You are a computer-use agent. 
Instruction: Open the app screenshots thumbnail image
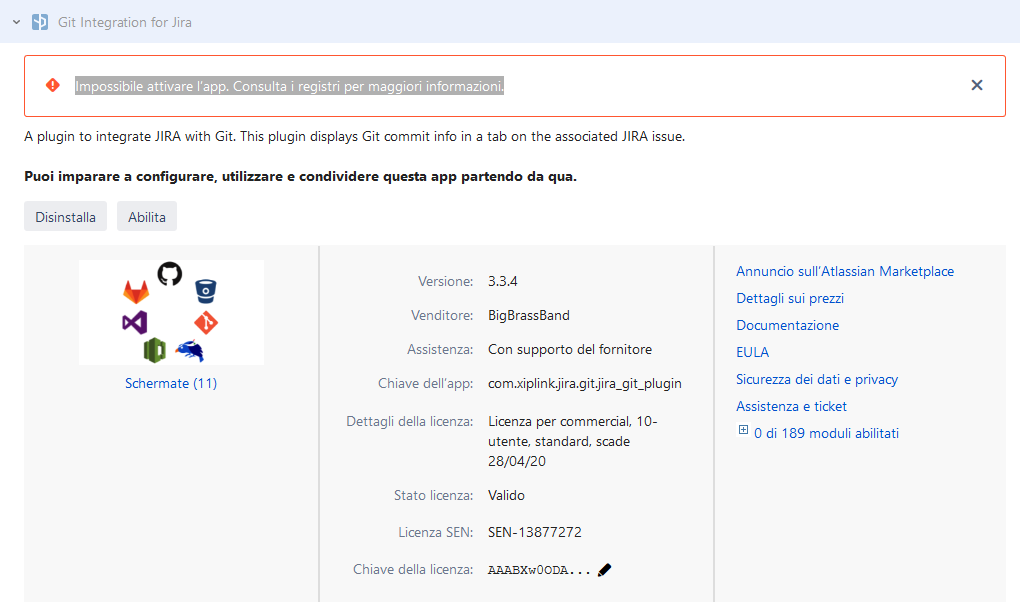pyautogui.click(x=171, y=312)
